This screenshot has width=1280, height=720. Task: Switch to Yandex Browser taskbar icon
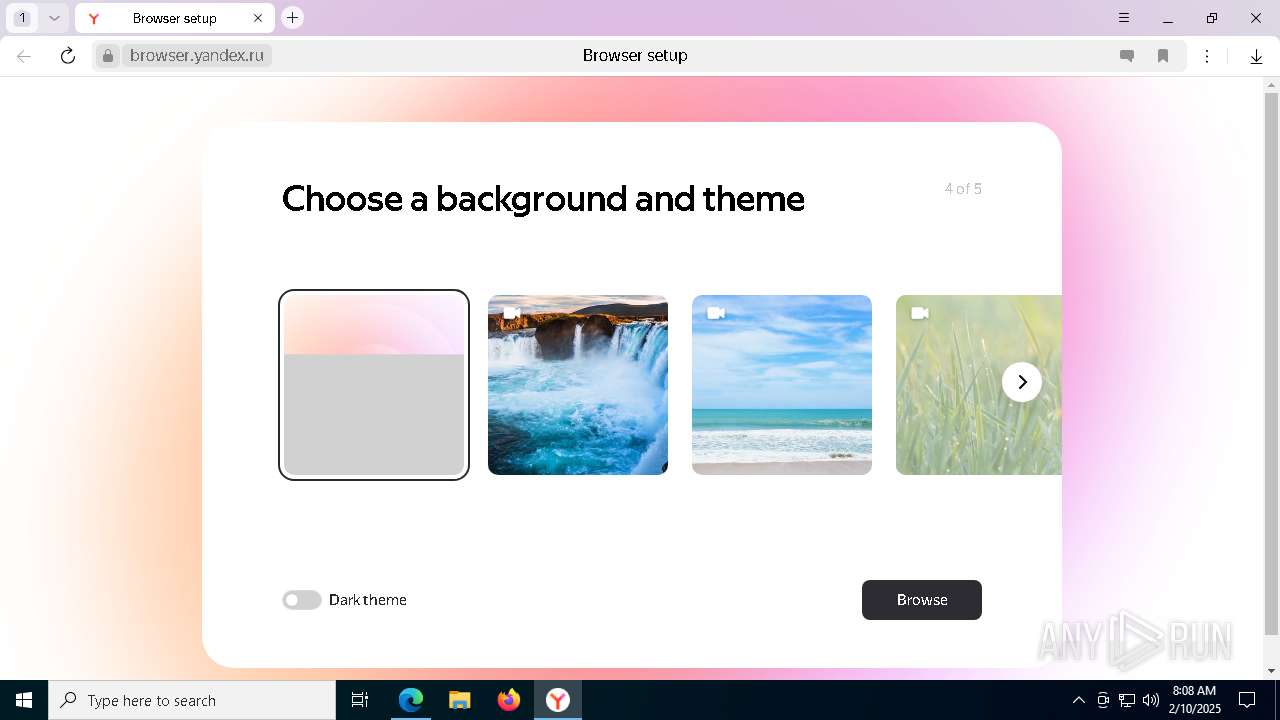click(x=557, y=700)
